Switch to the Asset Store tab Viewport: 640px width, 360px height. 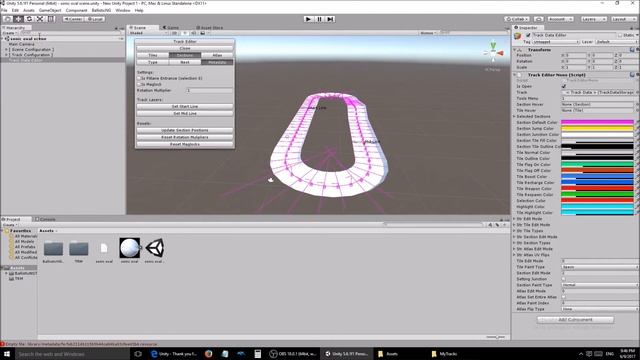tap(210, 28)
